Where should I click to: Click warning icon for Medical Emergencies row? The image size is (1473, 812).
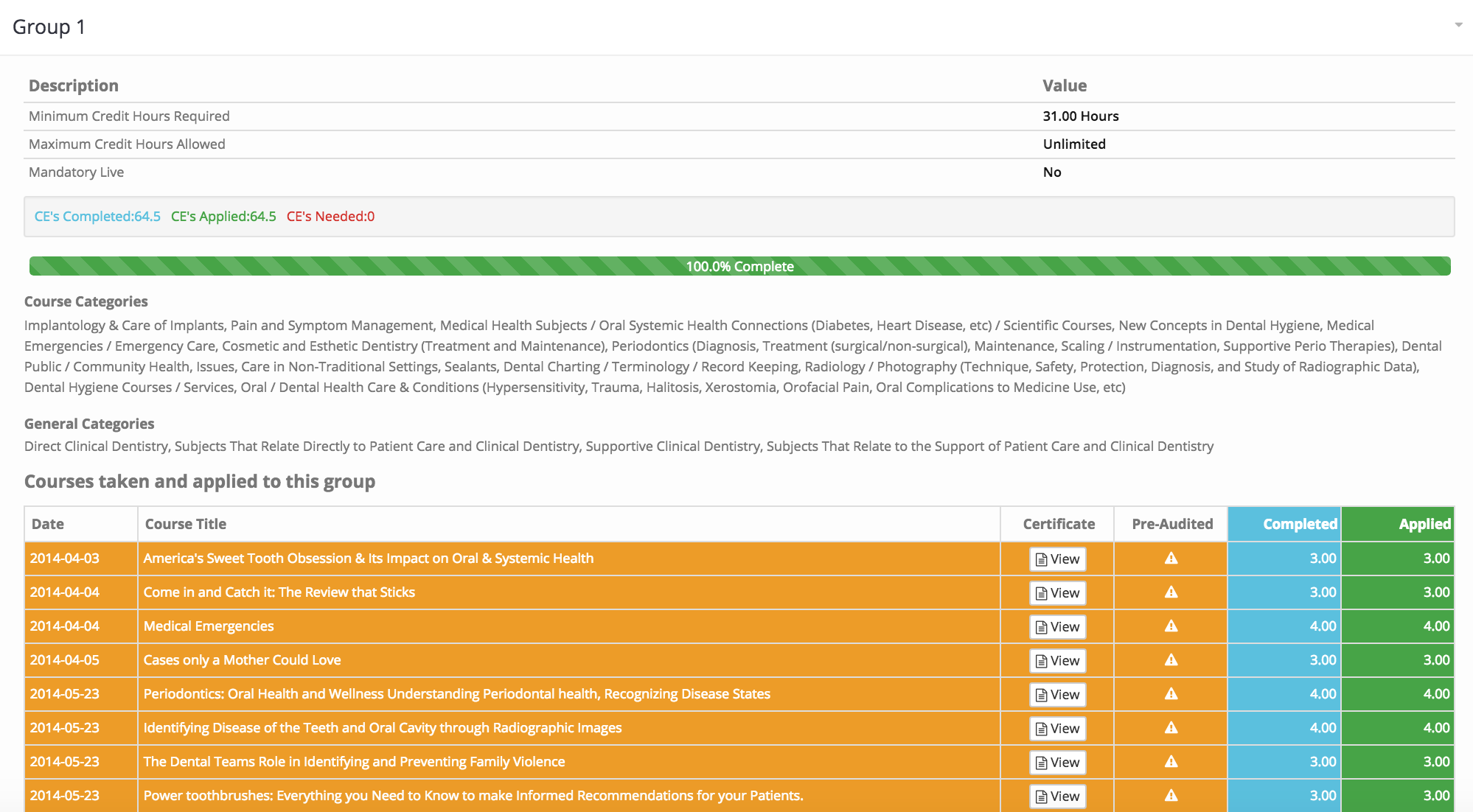[x=1171, y=626]
